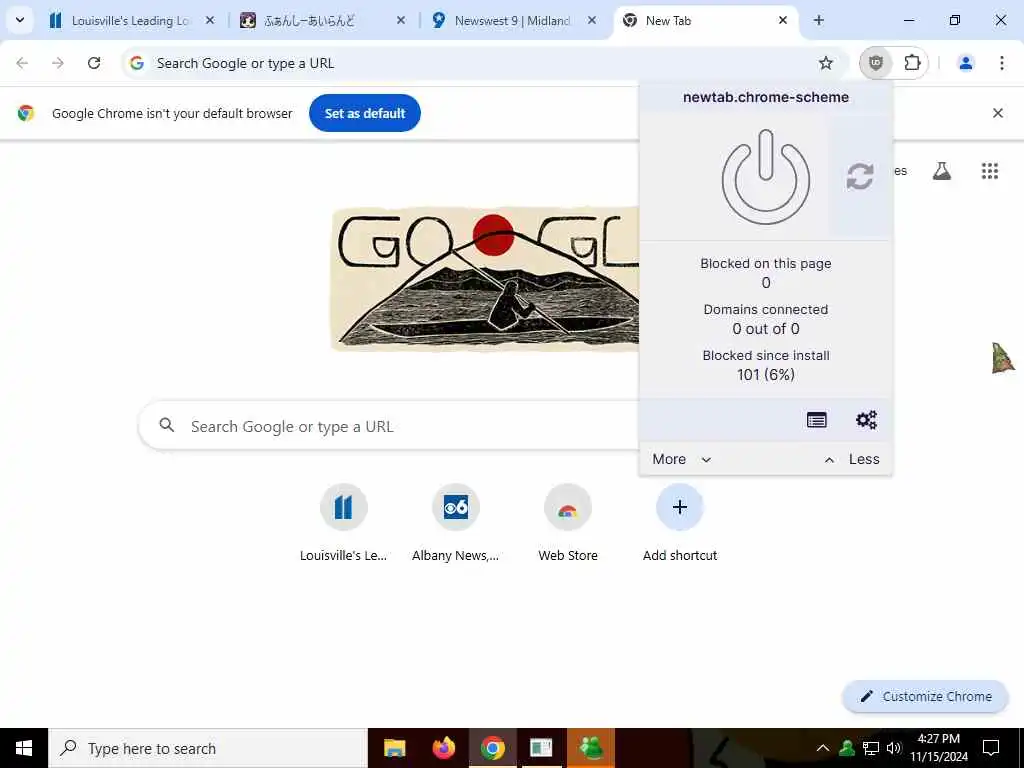Click the Domains connected 0 out of 0 text

tap(765, 319)
